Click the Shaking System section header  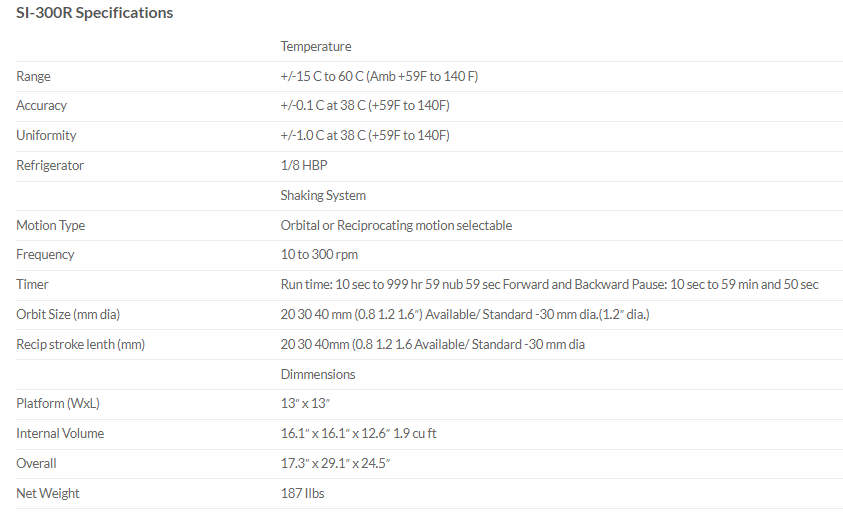coord(323,196)
